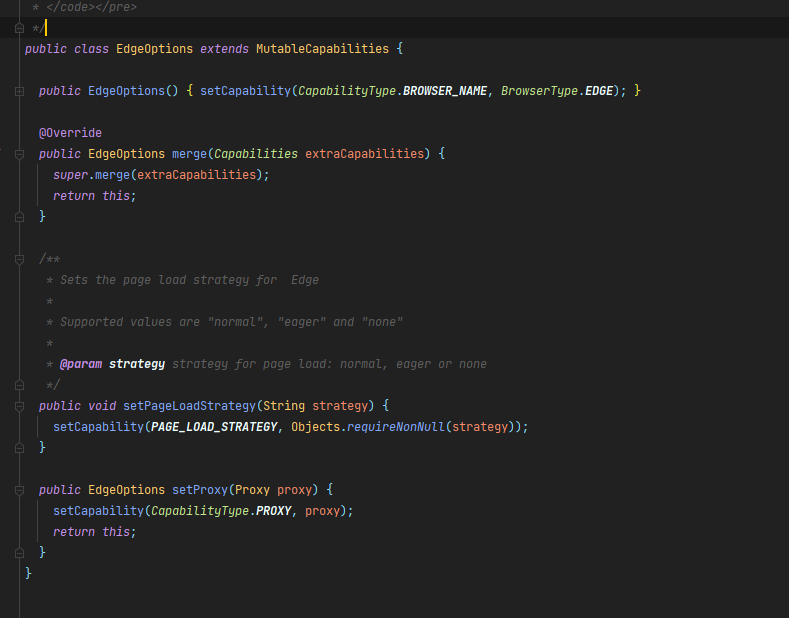Click fold-end marker at setPageLoadStrategy's closing brace
Image resolution: width=789 pixels, height=618 pixels.
19,448
